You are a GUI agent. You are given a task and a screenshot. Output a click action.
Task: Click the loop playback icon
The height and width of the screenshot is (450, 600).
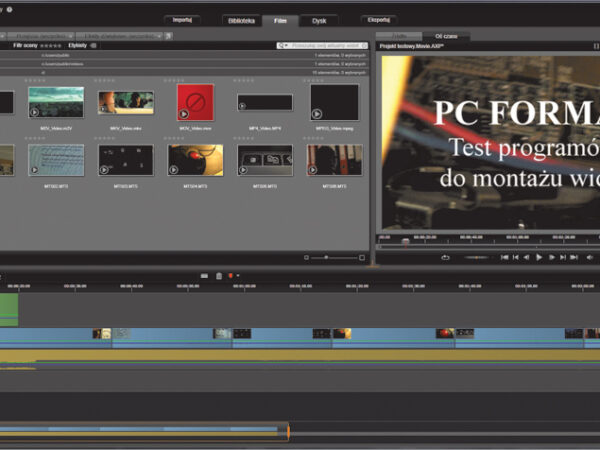coord(446,257)
